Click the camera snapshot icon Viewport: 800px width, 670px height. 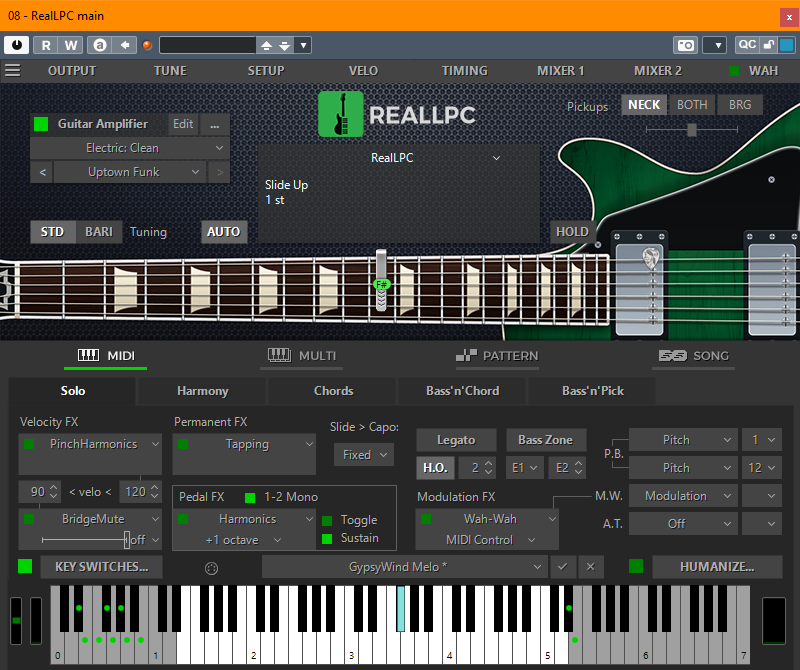[685, 45]
